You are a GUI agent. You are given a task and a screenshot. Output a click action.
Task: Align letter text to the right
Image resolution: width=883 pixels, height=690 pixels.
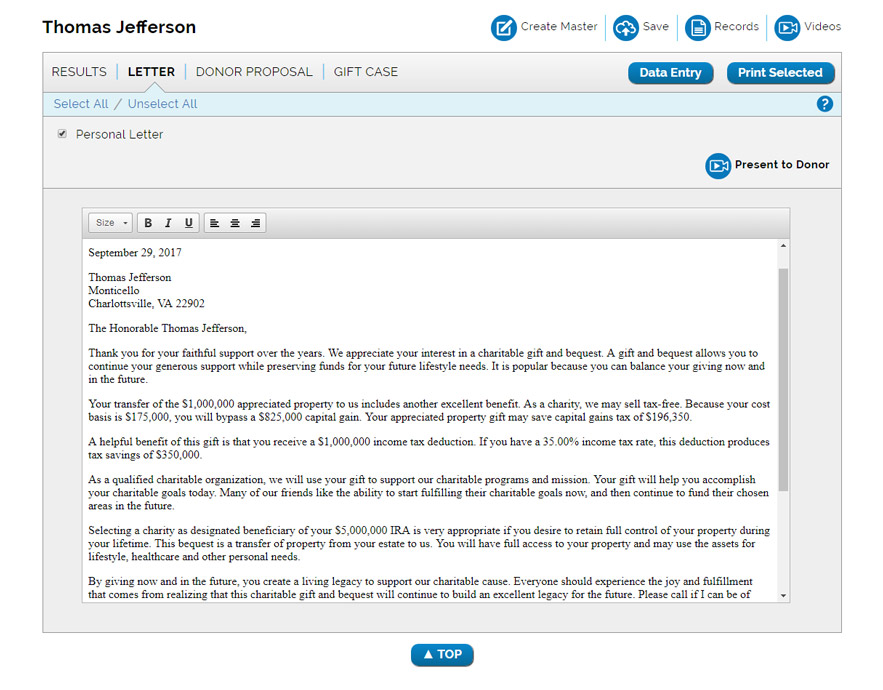256,223
